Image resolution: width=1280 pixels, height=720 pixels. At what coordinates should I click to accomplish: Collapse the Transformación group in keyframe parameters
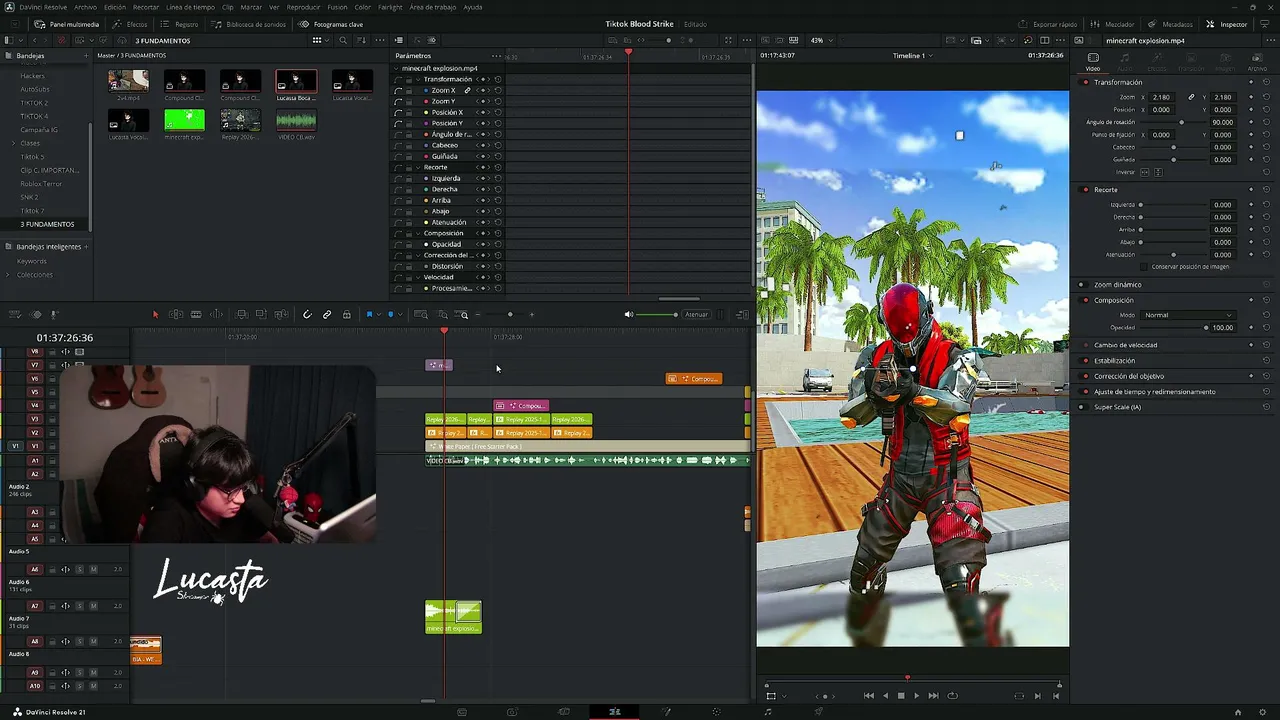click(419, 79)
